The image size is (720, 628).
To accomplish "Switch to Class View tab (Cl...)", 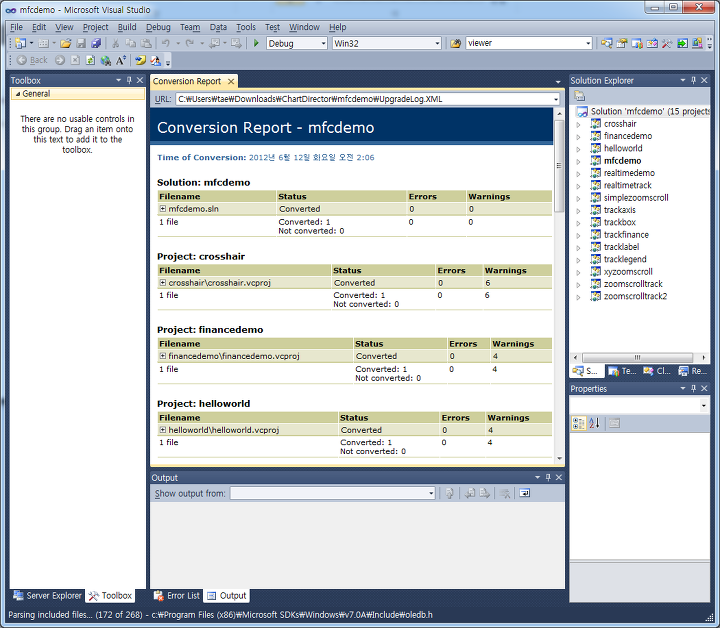I will [657, 371].
